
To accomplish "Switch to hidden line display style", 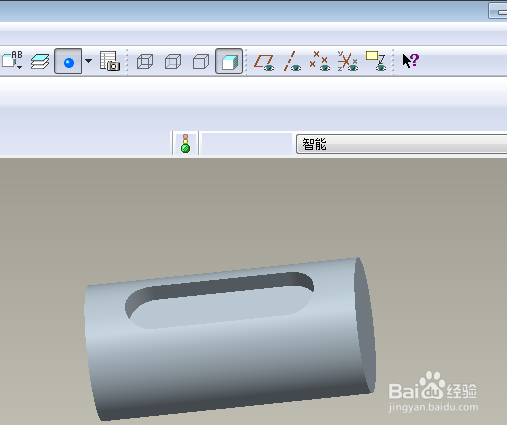I will (173, 62).
